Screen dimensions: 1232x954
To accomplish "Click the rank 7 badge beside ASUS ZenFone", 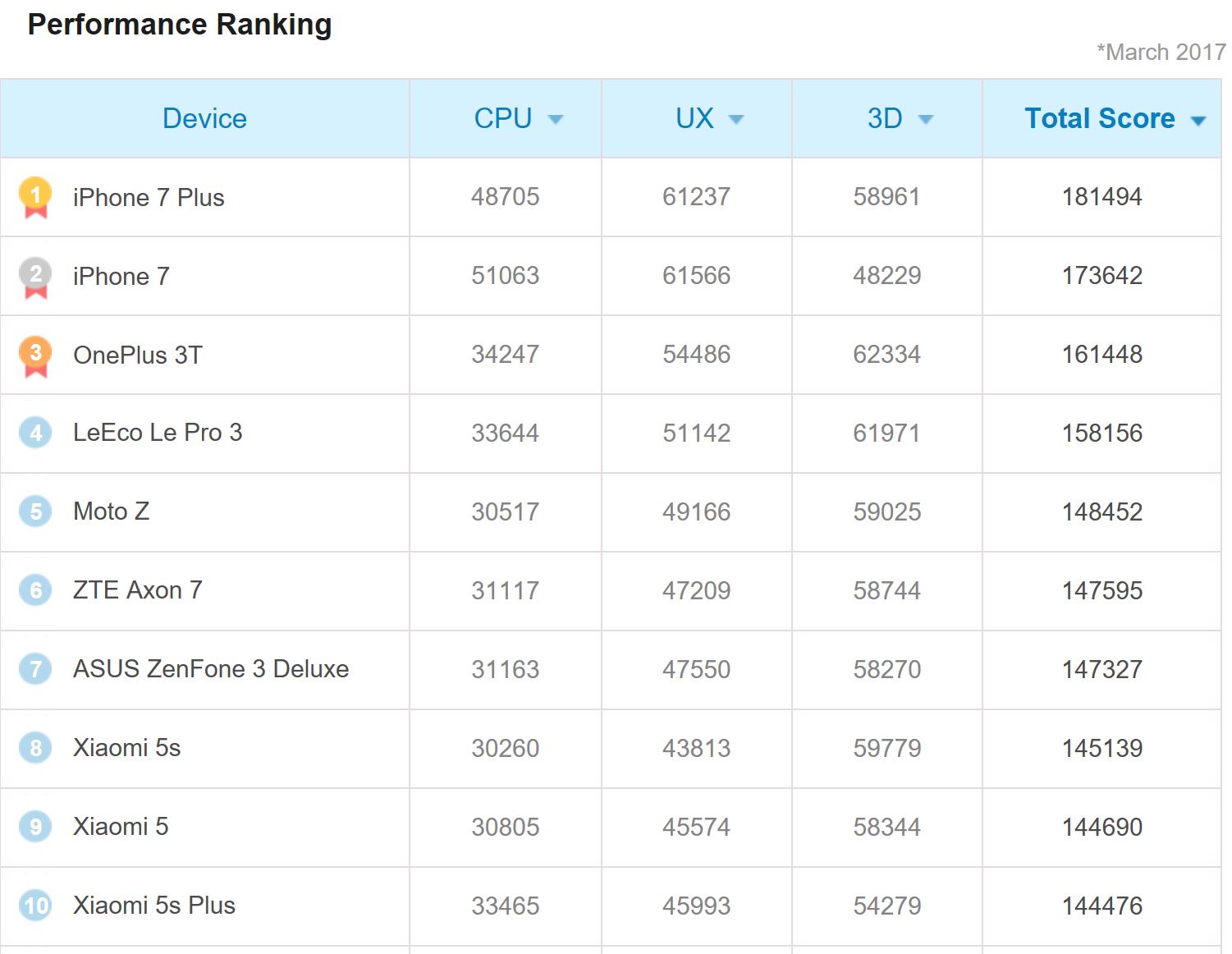I will click(35, 669).
